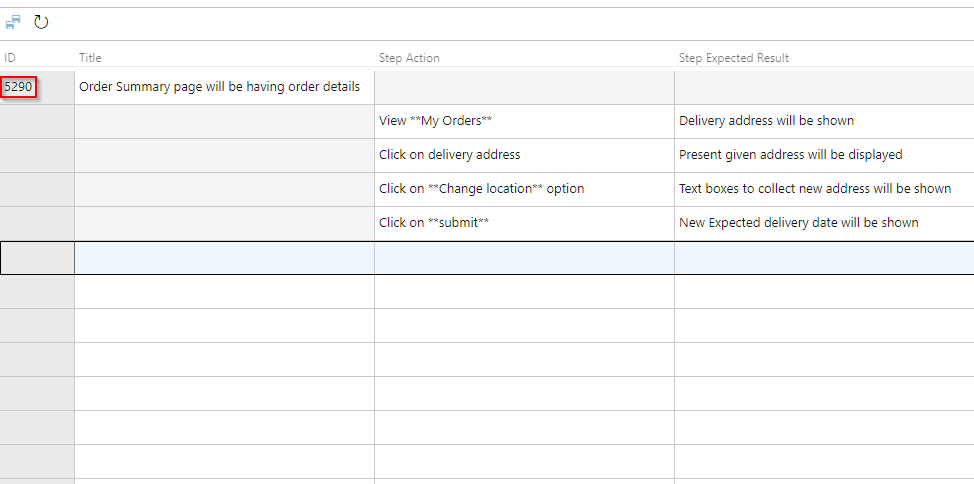Select 'Text boxes to collect new address' cell

[x=824, y=189]
